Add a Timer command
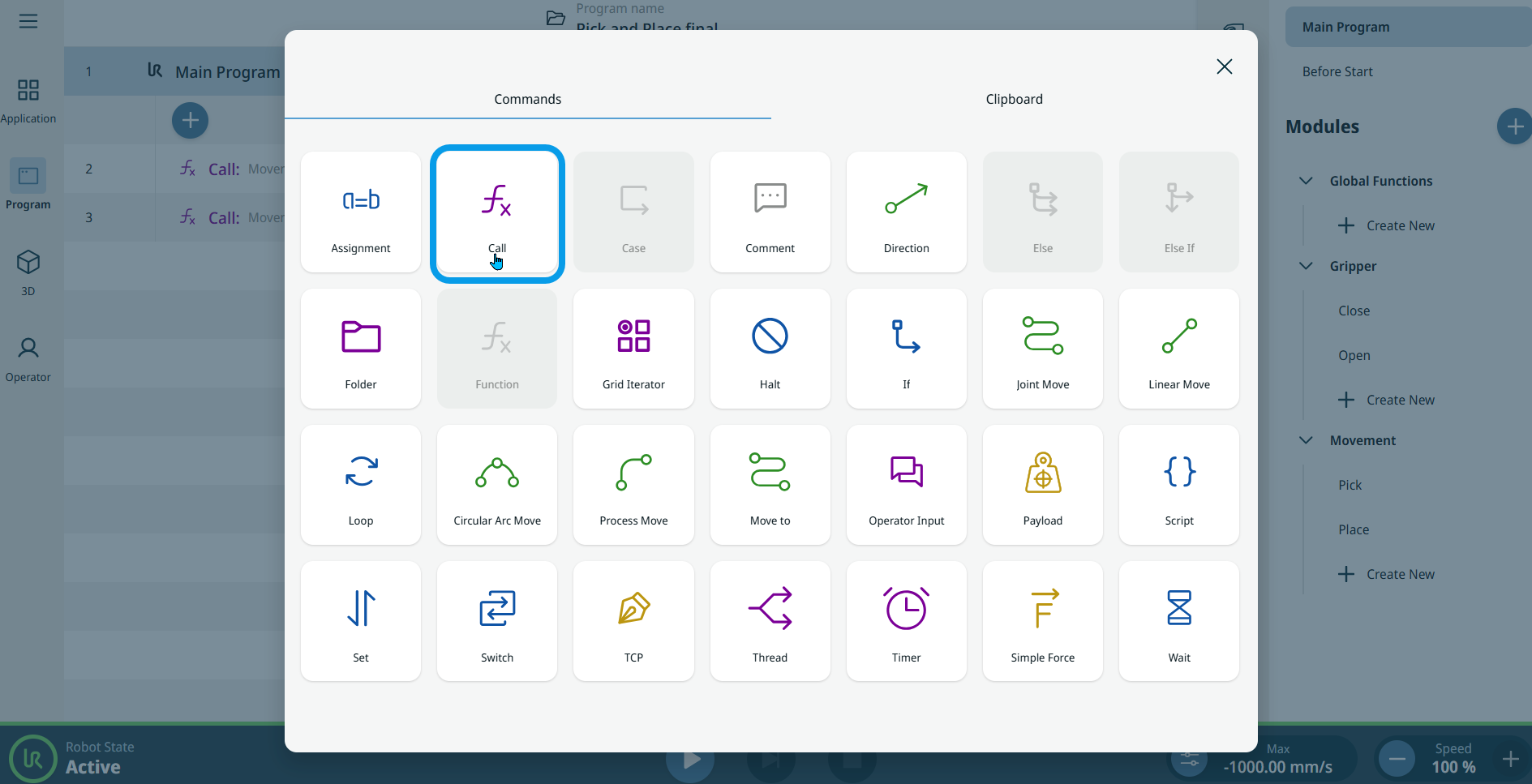The width and height of the screenshot is (1532, 784). tap(906, 622)
